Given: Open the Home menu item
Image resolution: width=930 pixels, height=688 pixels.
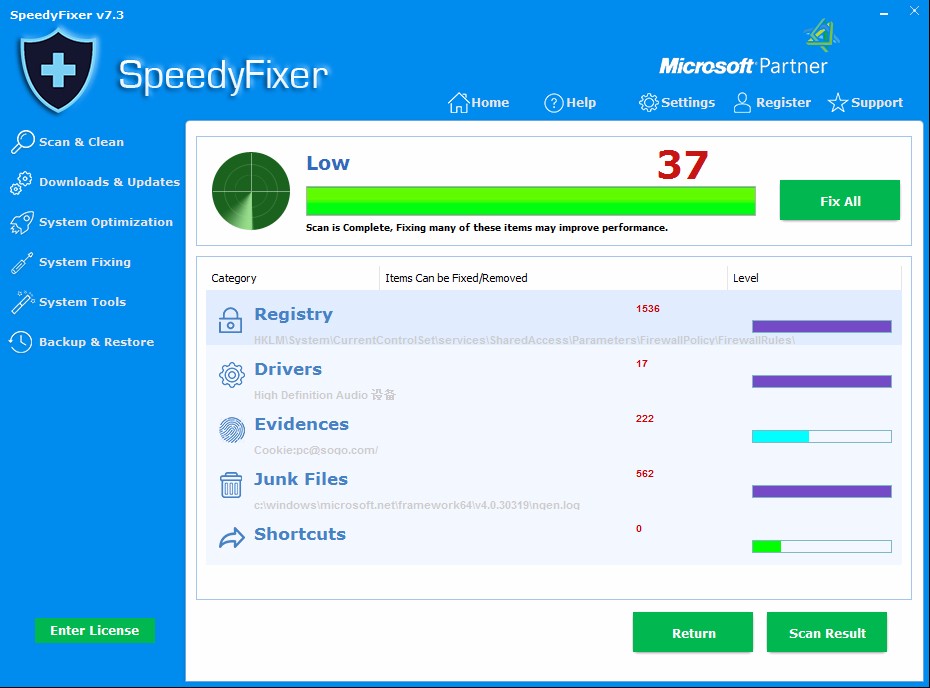Looking at the screenshot, I should (x=479, y=103).
